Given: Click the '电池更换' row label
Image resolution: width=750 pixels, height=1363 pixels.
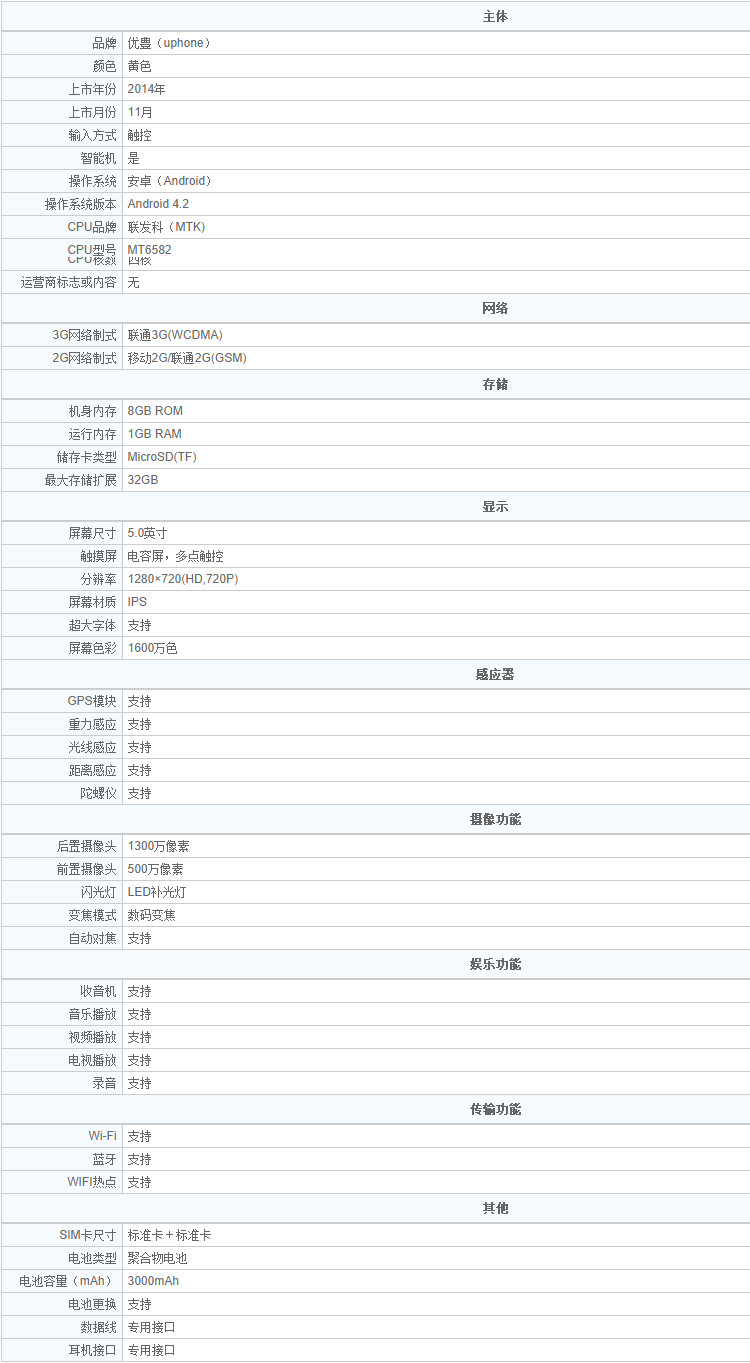Looking at the screenshot, I should point(92,1304).
